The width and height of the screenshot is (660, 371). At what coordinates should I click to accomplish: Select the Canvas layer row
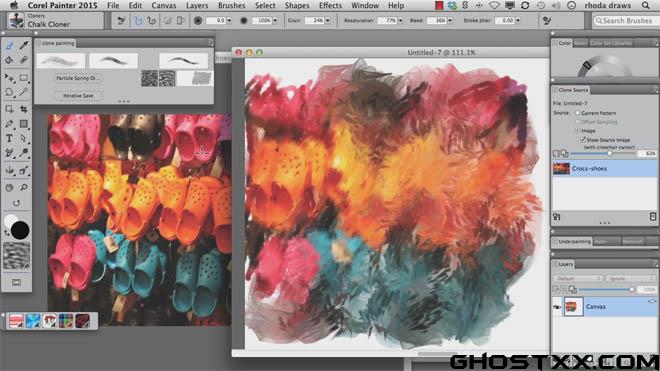click(x=604, y=307)
